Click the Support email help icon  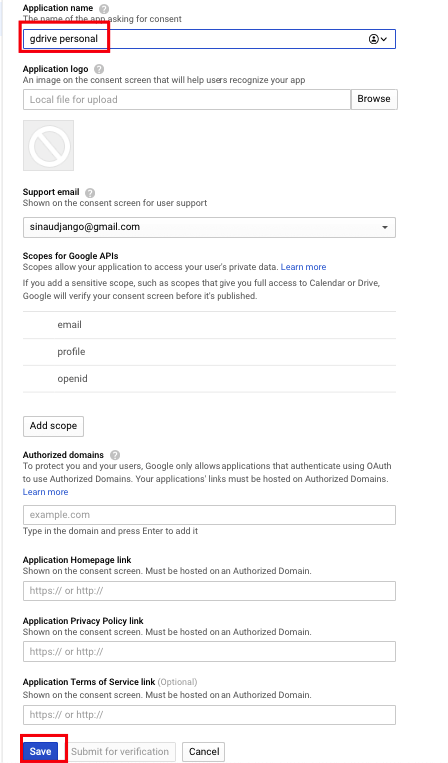tap(90, 192)
